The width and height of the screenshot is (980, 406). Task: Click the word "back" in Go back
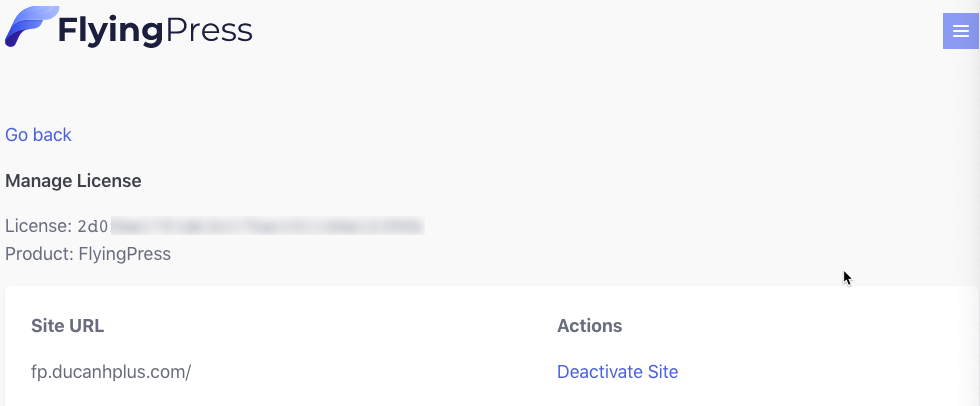[54, 135]
